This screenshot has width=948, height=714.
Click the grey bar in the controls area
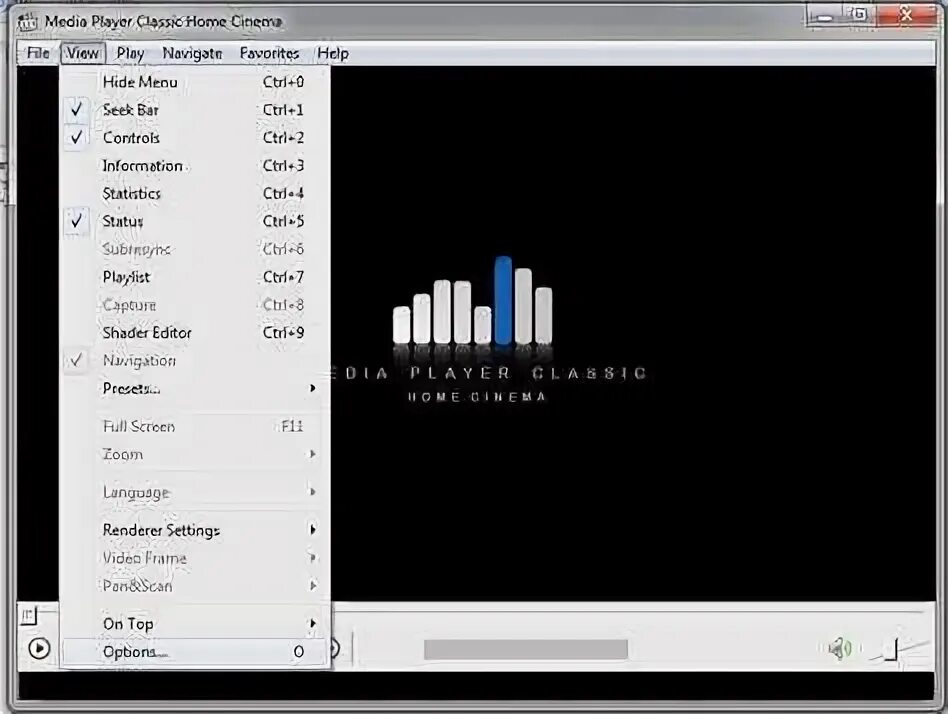click(526, 650)
